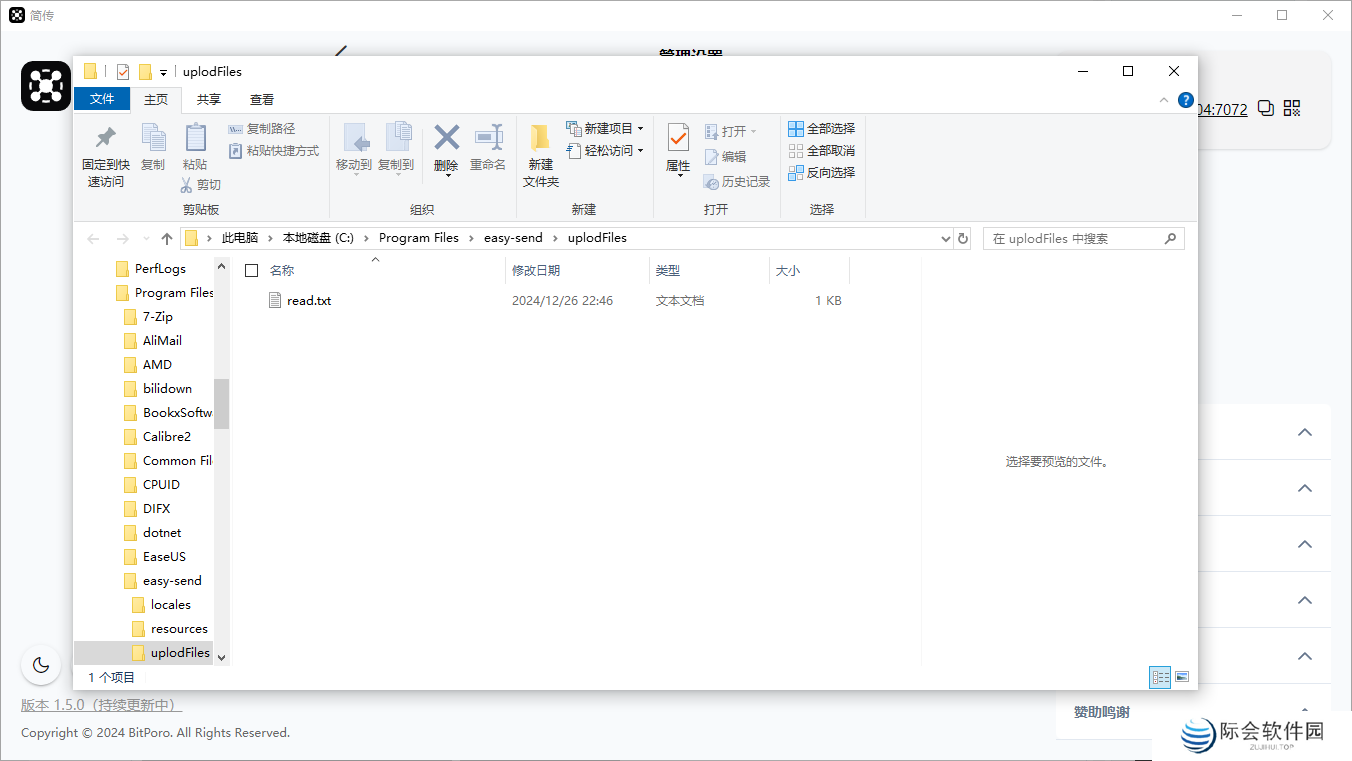This screenshot has width=1352, height=761.
Task: Click the search box for uplodFiles
Action: [1075, 239]
